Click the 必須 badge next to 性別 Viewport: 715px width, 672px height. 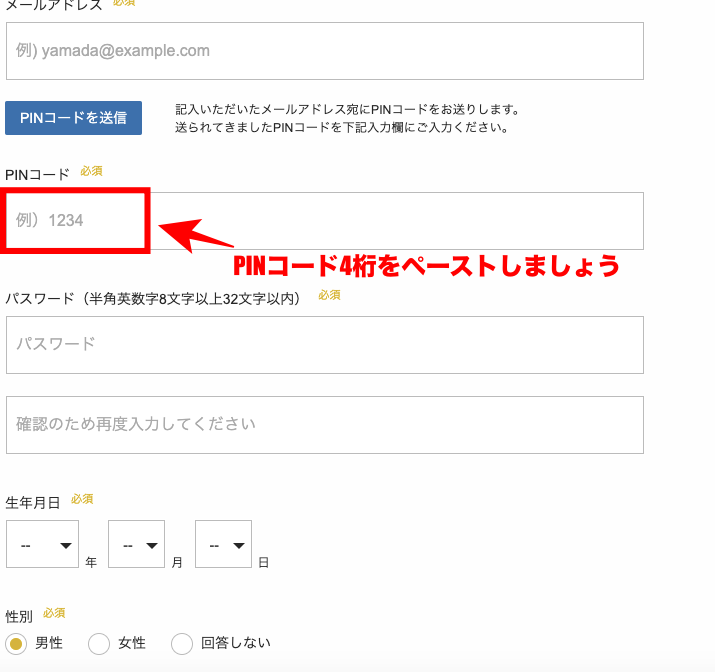54,612
